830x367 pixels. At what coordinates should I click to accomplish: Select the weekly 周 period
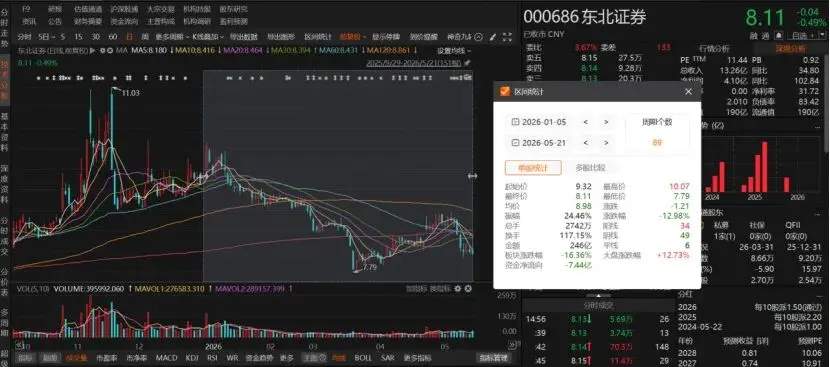(145, 37)
